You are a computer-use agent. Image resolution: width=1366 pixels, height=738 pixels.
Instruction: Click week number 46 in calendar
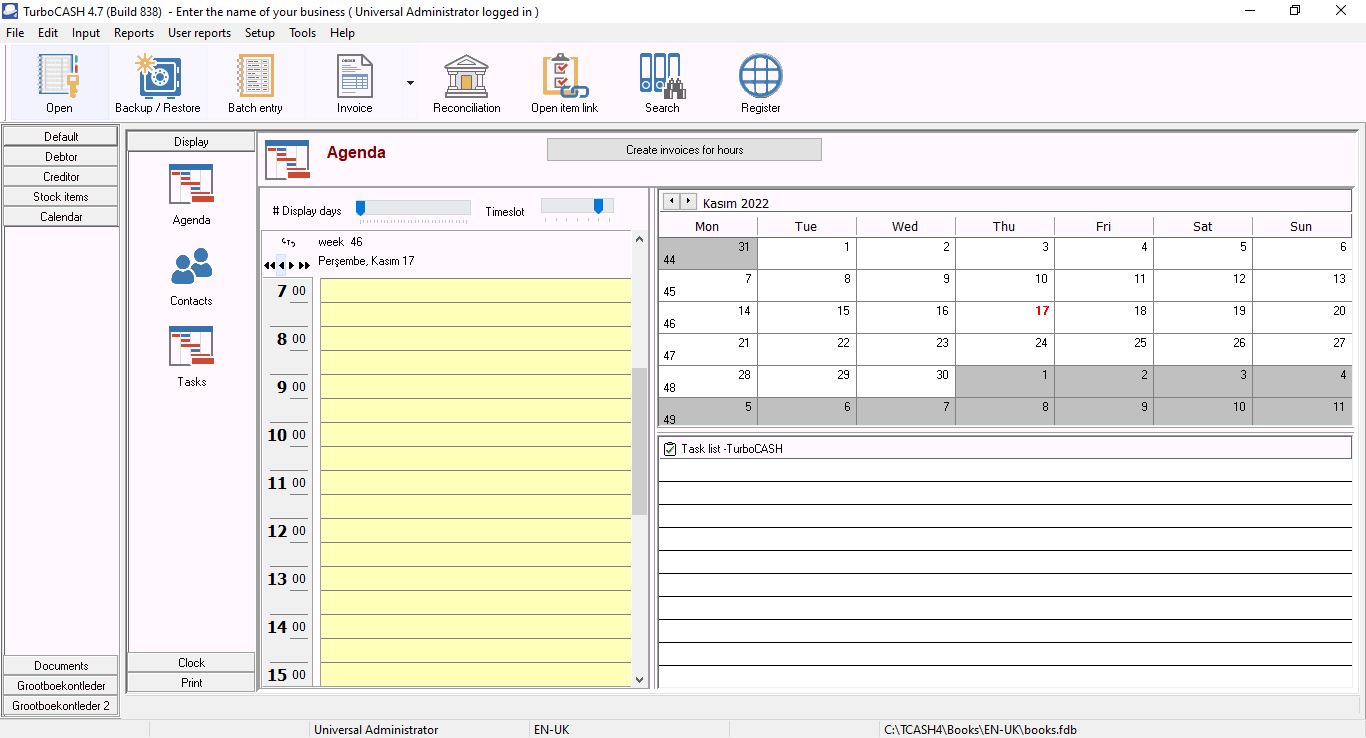[x=669, y=325]
